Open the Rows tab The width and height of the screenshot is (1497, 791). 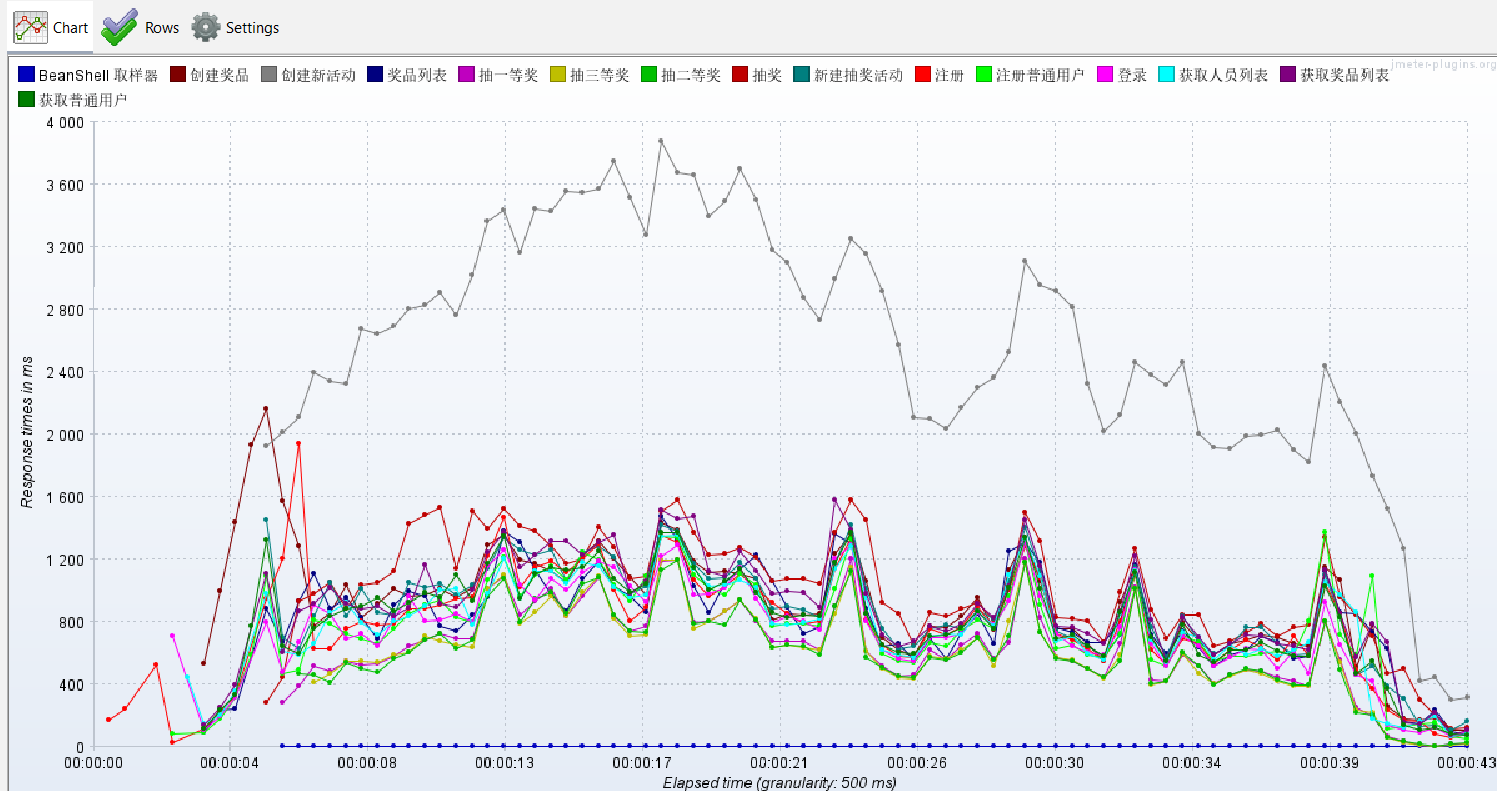point(140,27)
